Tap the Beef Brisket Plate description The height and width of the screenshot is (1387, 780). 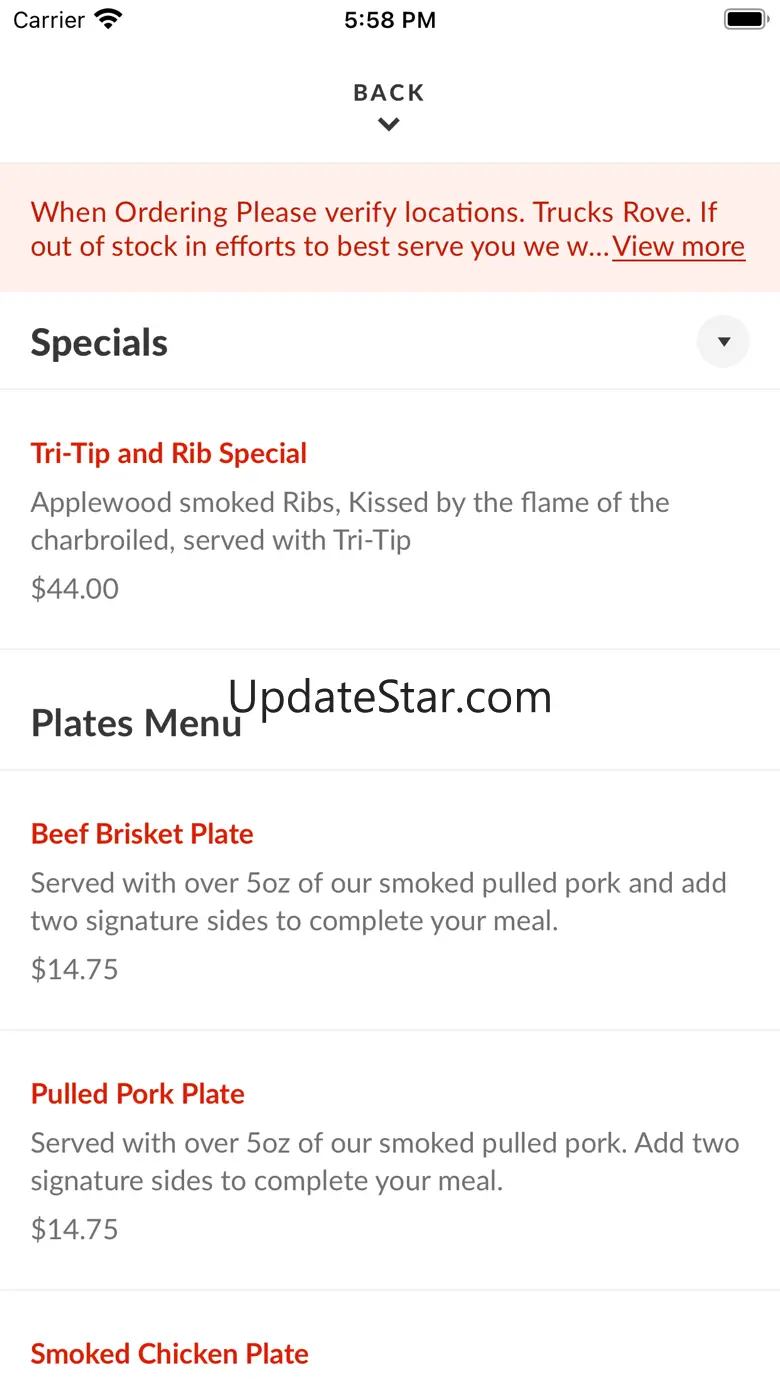click(379, 902)
